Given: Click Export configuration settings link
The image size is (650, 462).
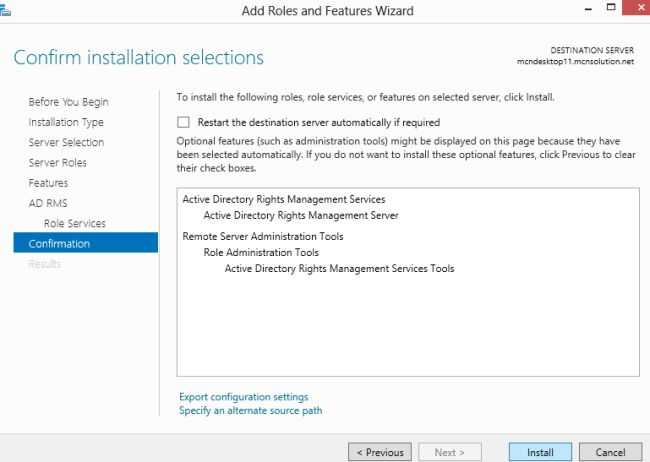Looking at the screenshot, I should coord(243,397).
